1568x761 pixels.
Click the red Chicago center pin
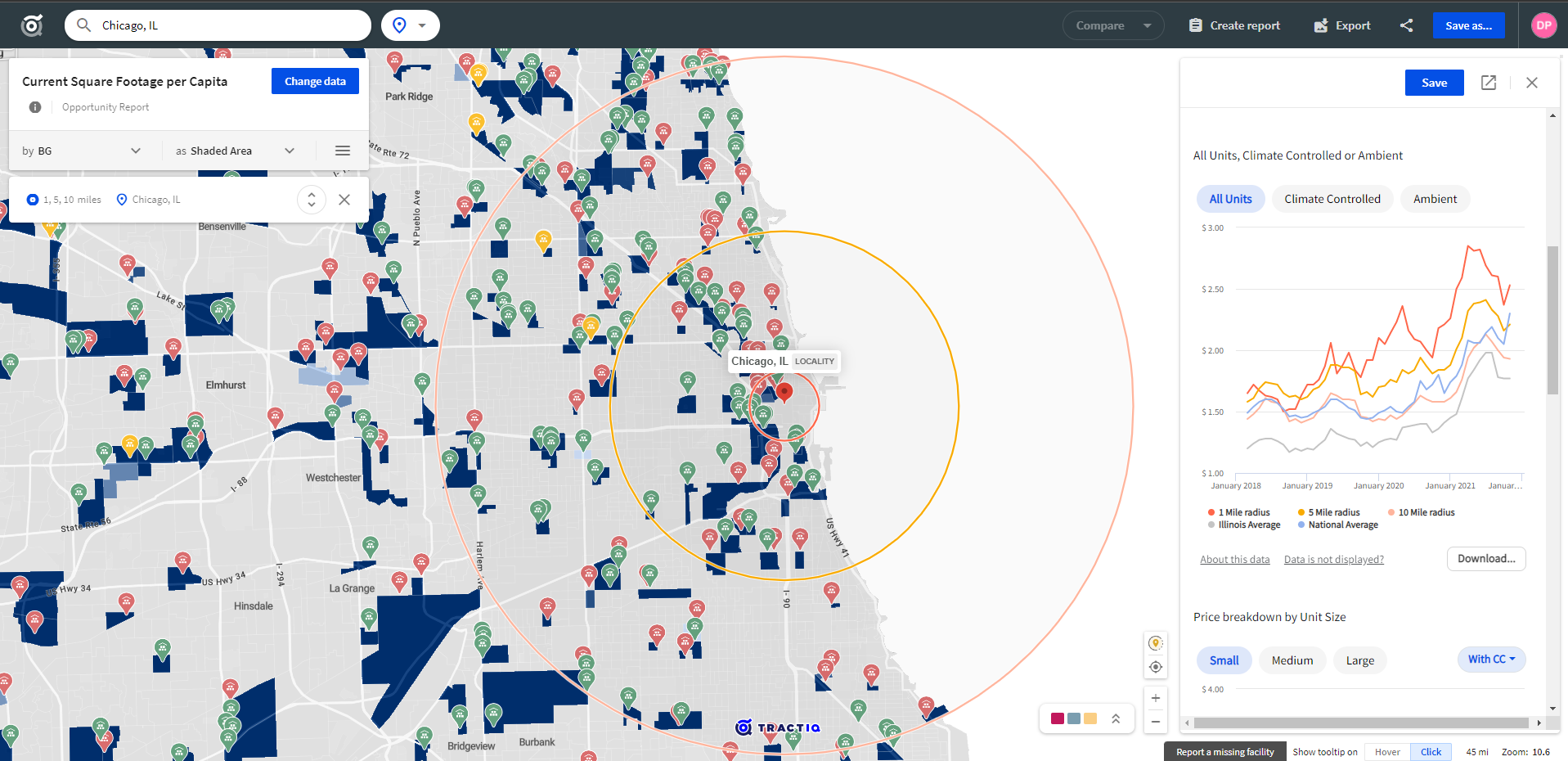(x=784, y=392)
